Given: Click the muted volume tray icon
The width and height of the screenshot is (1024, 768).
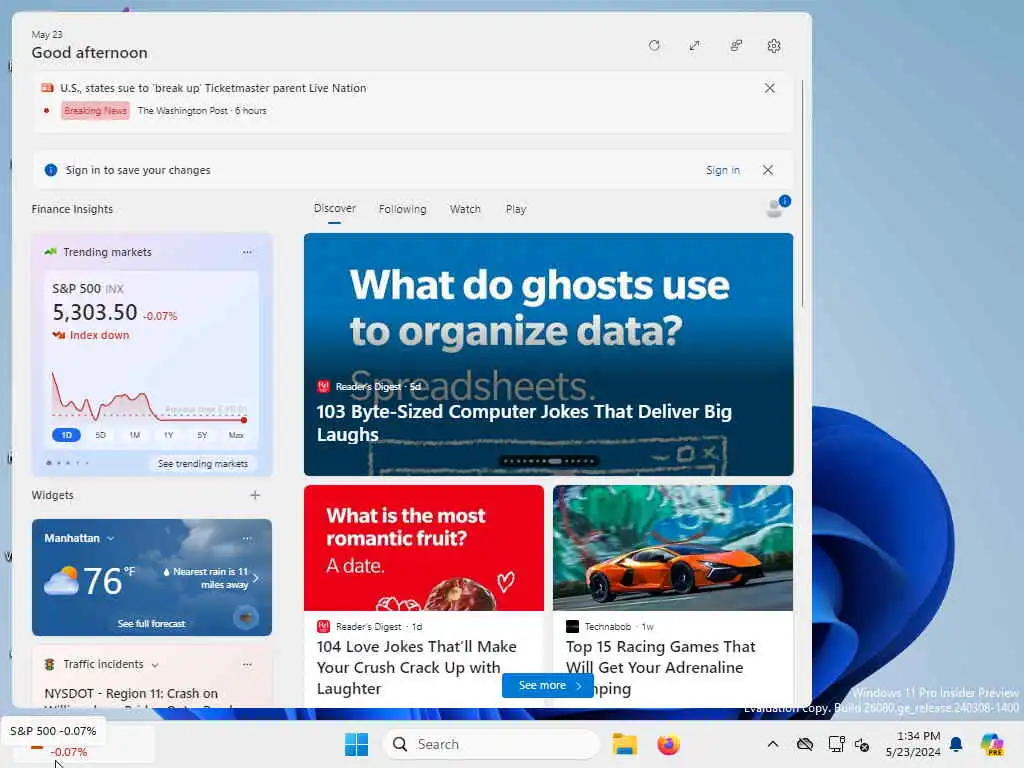Looking at the screenshot, I should (862, 744).
